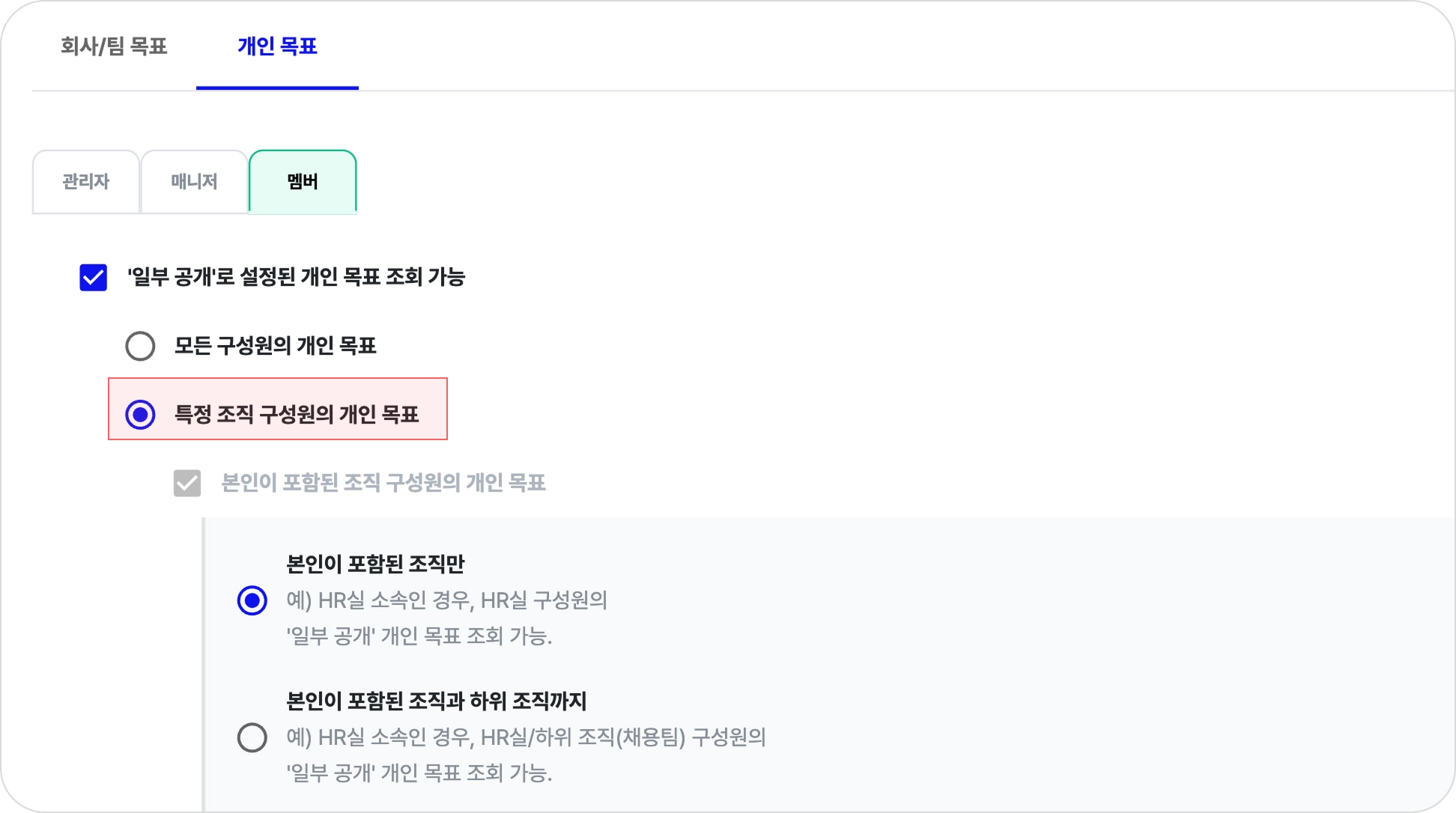The image size is (1456, 813).
Task: Click the 본인이 포함된 조직과 하위 조직까지 heading
Action: [x=436, y=701]
